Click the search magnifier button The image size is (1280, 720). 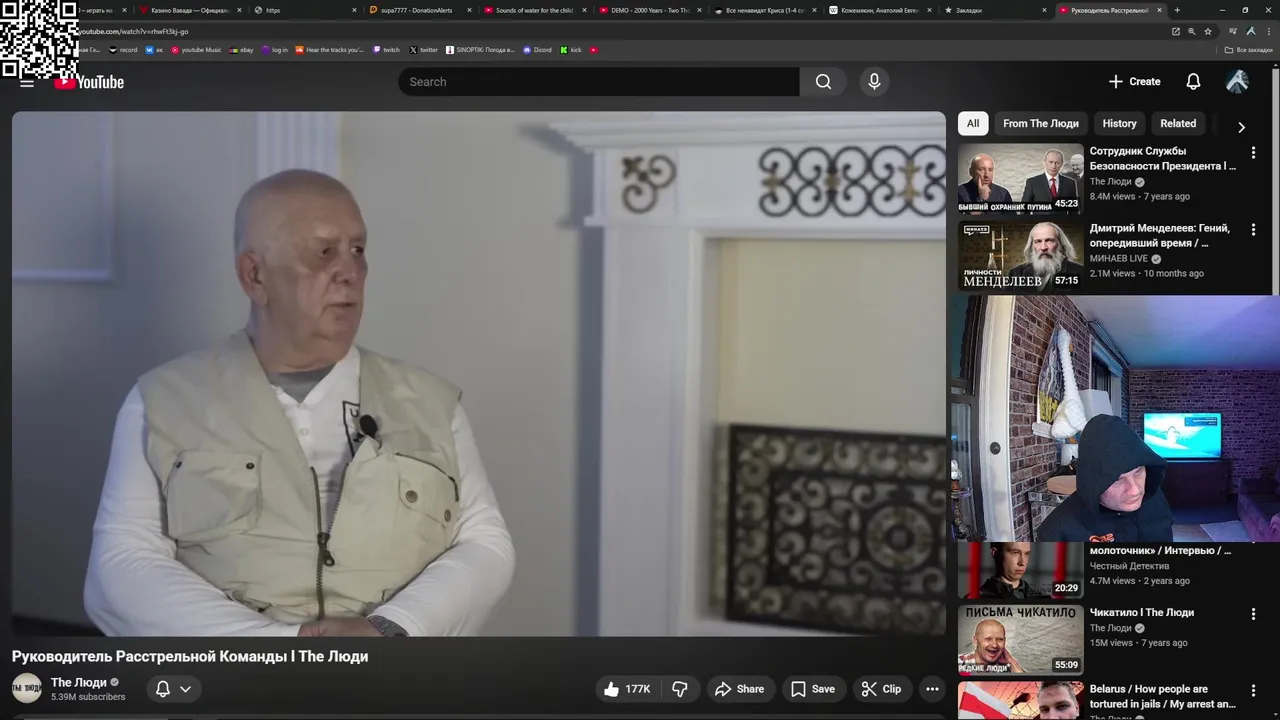pos(823,82)
